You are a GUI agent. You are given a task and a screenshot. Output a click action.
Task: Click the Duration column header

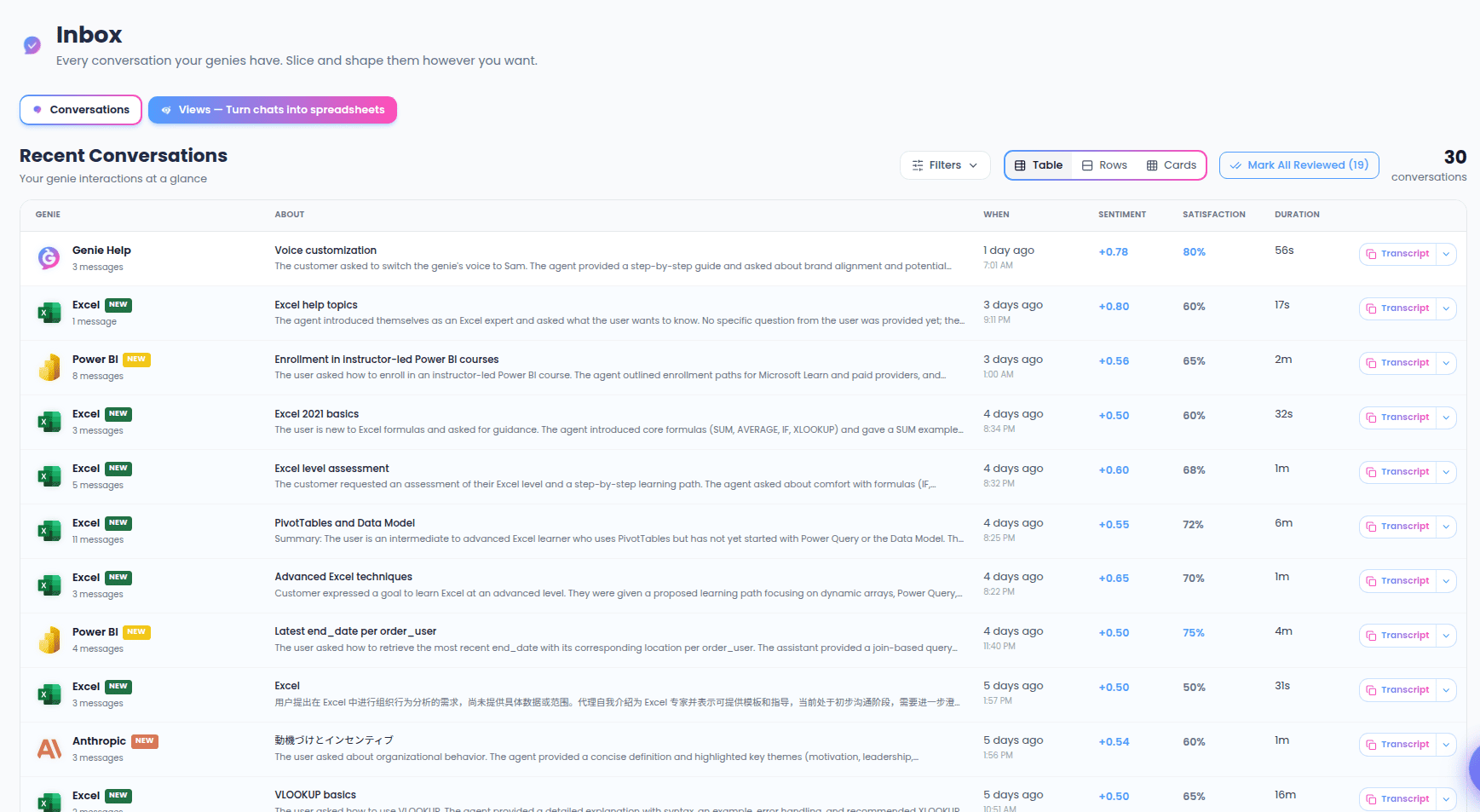tap(1297, 215)
